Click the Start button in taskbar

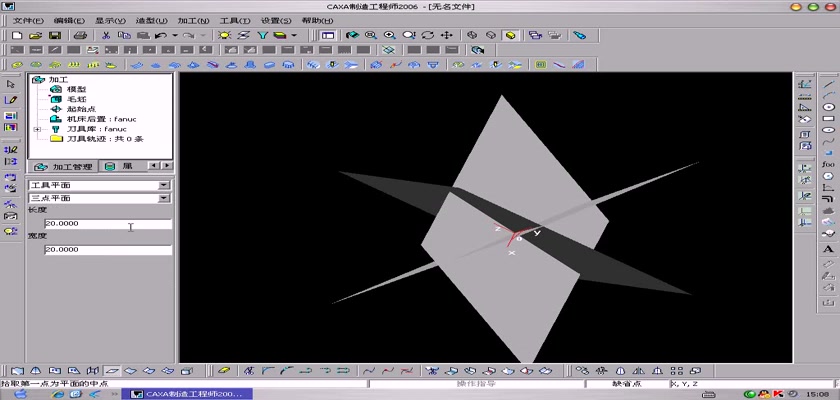click(21, 394)
